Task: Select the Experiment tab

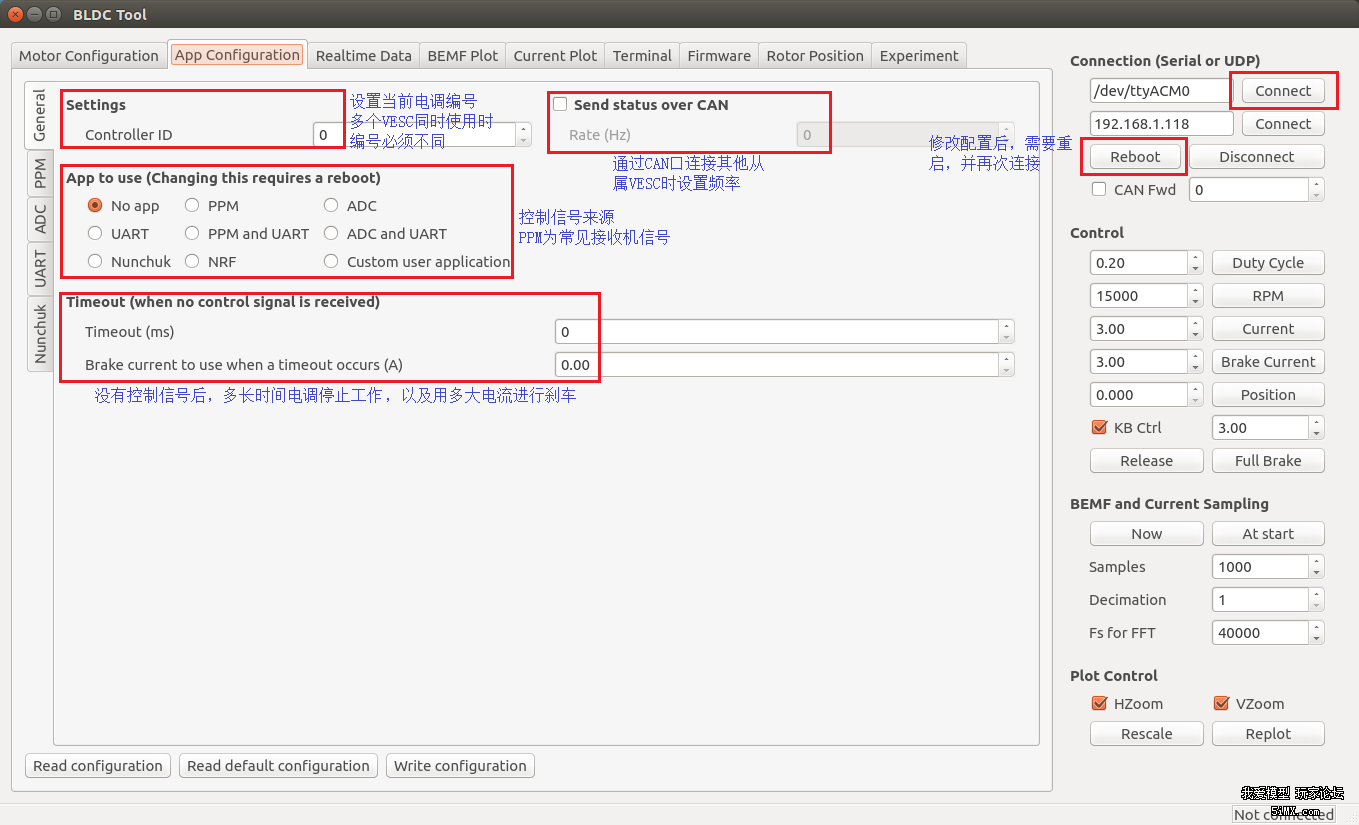Action: point(919,56)
